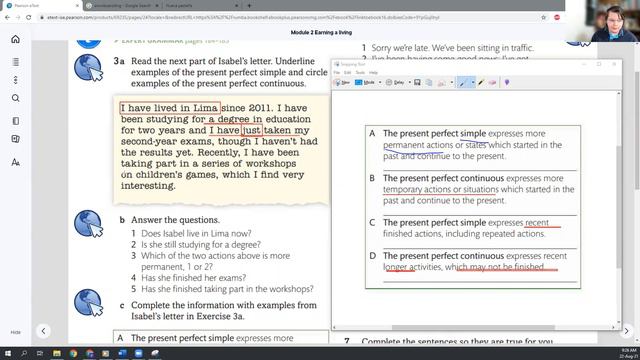640x360 pixels.
Task: Expand the Mode dropdown arrow
Action: point(380,82)
